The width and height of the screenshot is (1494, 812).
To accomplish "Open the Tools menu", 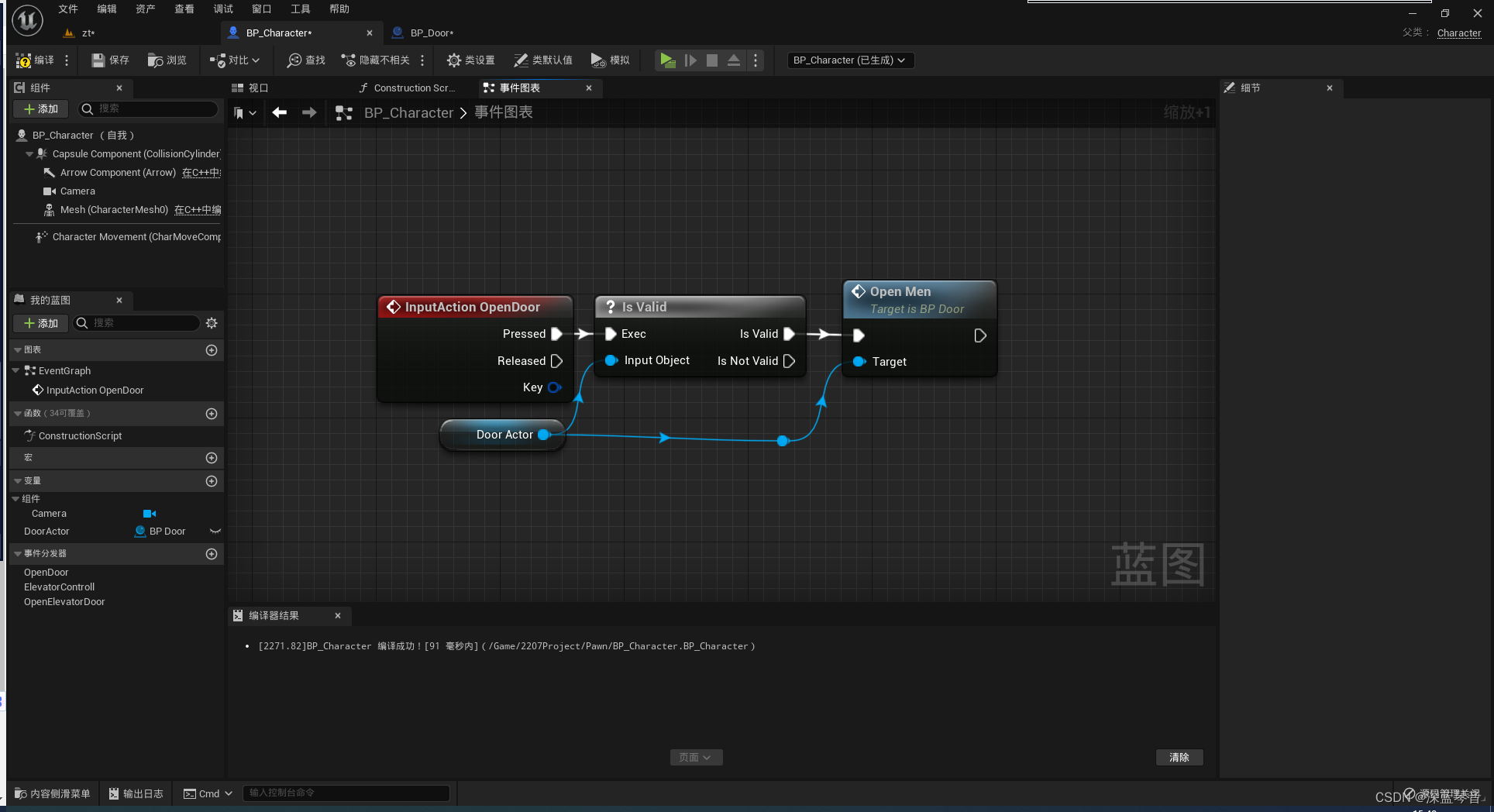I will pos(301,9).
